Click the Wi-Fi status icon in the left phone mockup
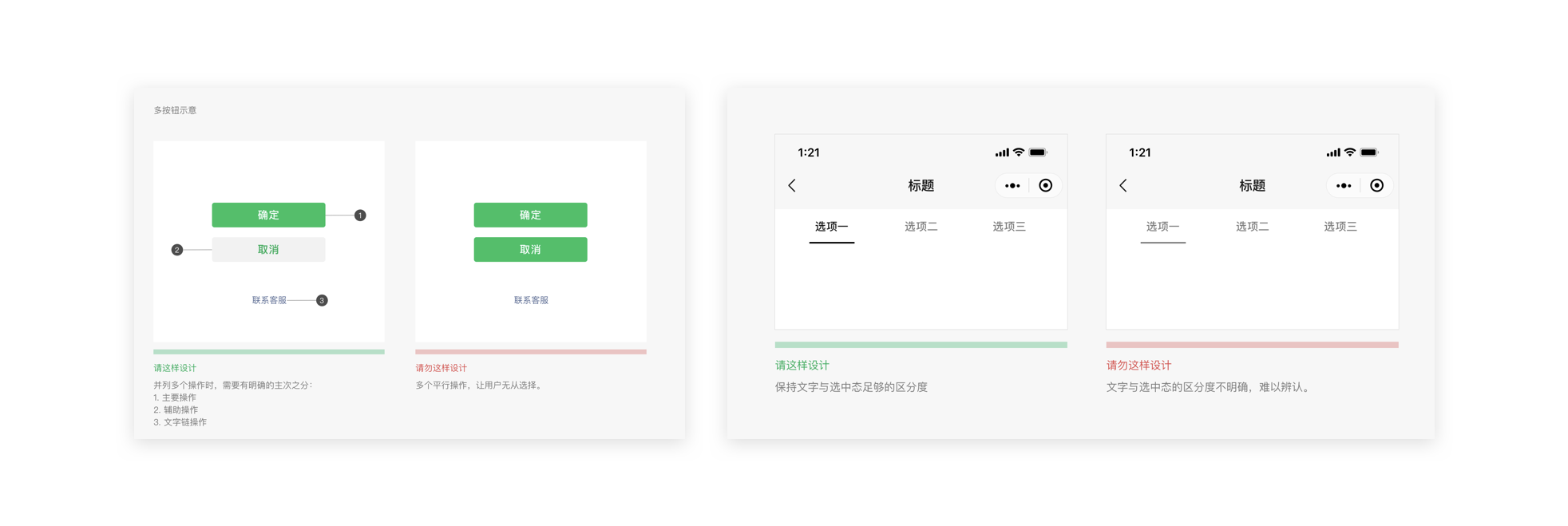Viewport: 1568px width, 526px height. (x=1019, y=152)
